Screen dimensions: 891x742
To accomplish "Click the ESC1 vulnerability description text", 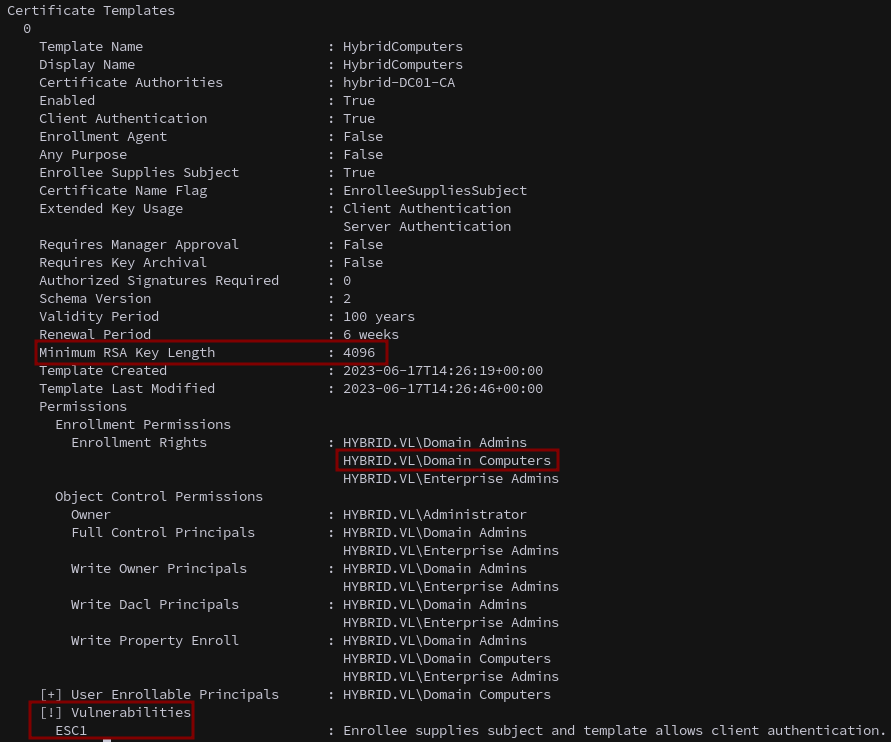I will [x=614, y=731].
